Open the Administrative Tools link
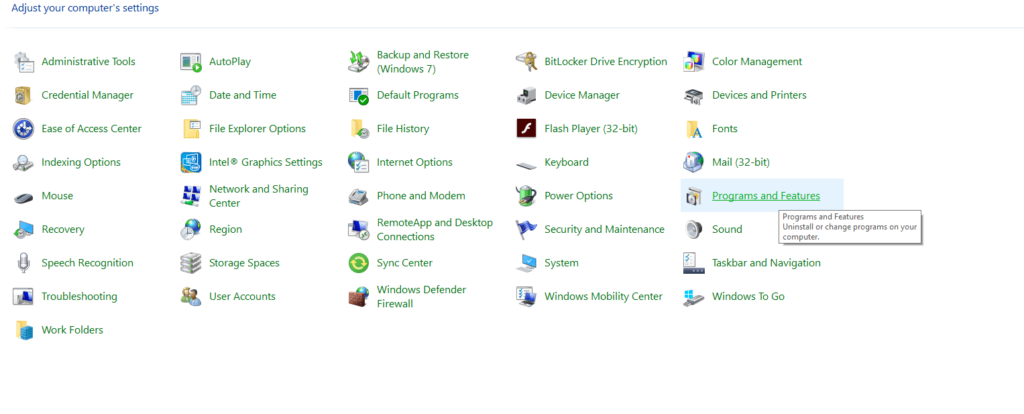 tap(88, 62)
